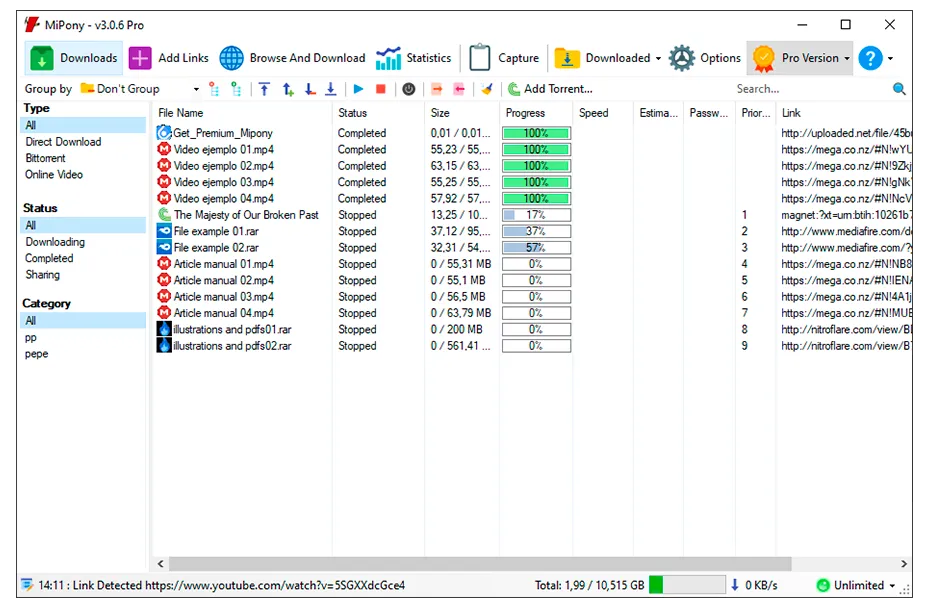932x611 pixels.
Task: Click the decrease priority down arrow
Action: click(310, 89)
